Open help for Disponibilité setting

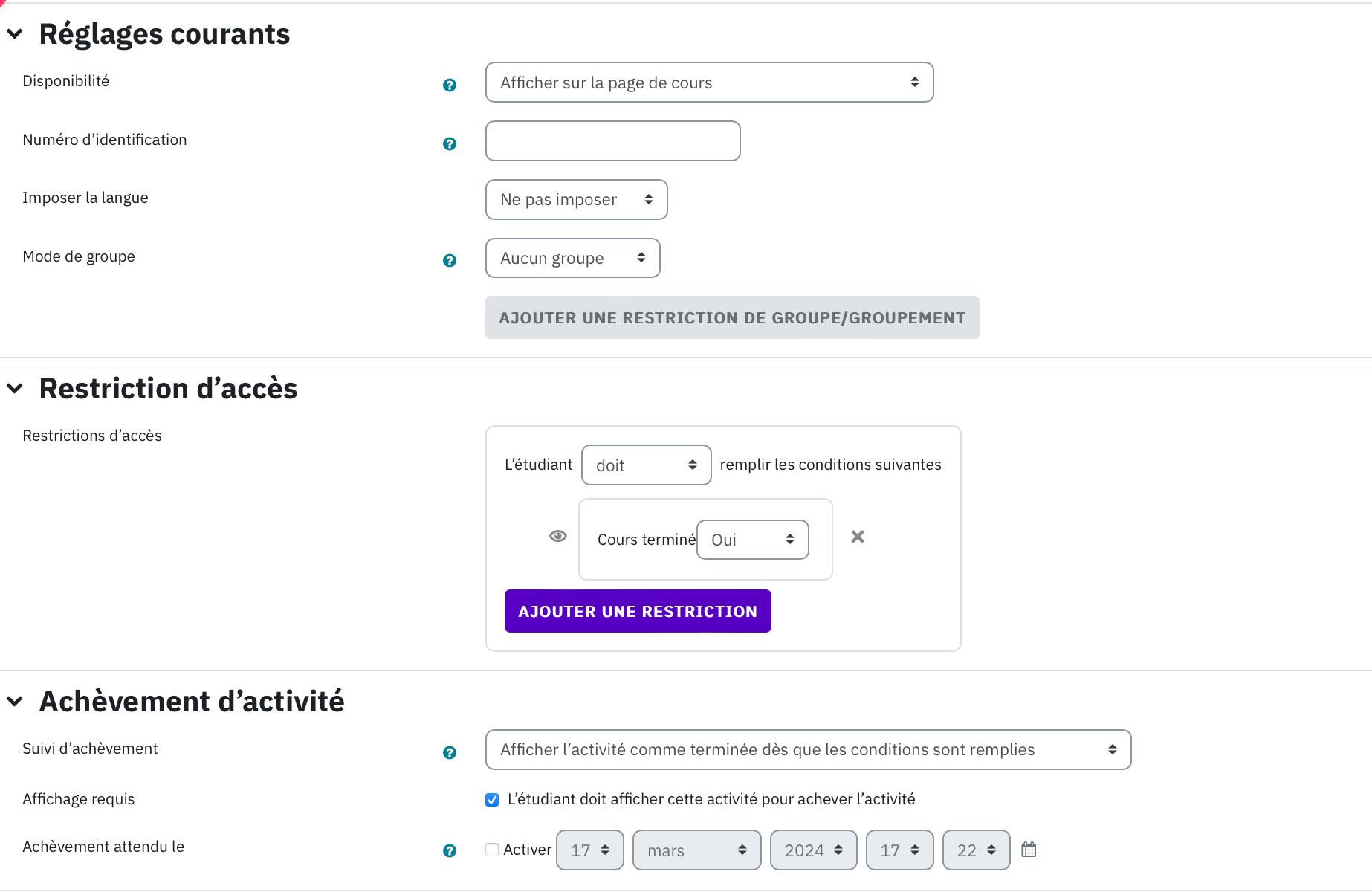coord(450,85)
